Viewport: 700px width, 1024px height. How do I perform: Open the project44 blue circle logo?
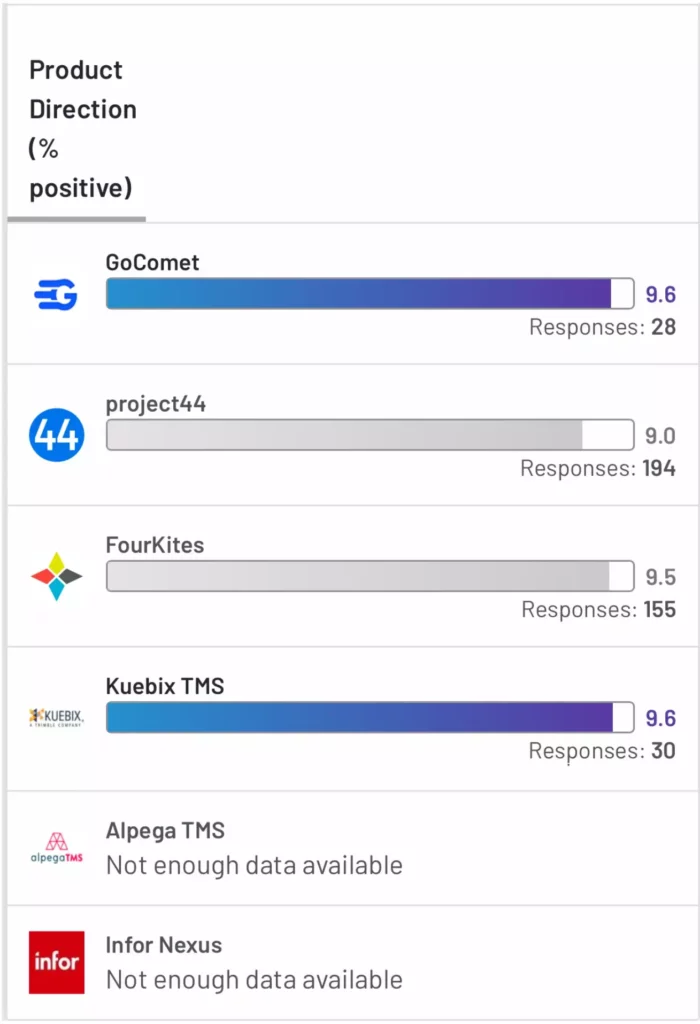pos(57,435)
